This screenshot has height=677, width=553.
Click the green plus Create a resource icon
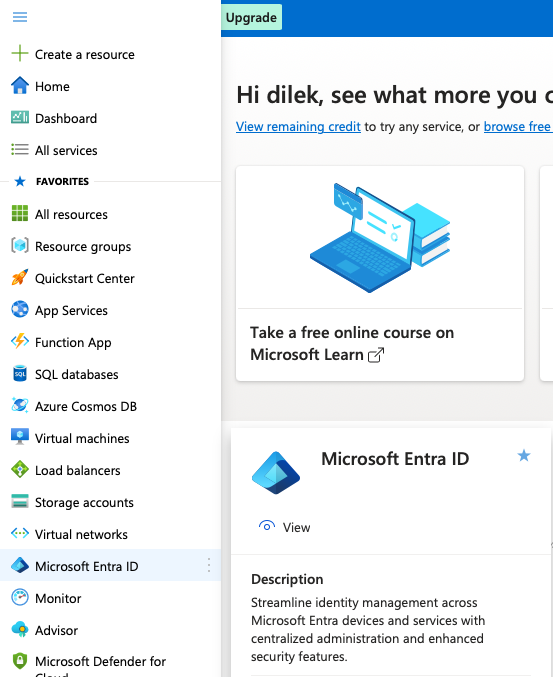[20, 54]
